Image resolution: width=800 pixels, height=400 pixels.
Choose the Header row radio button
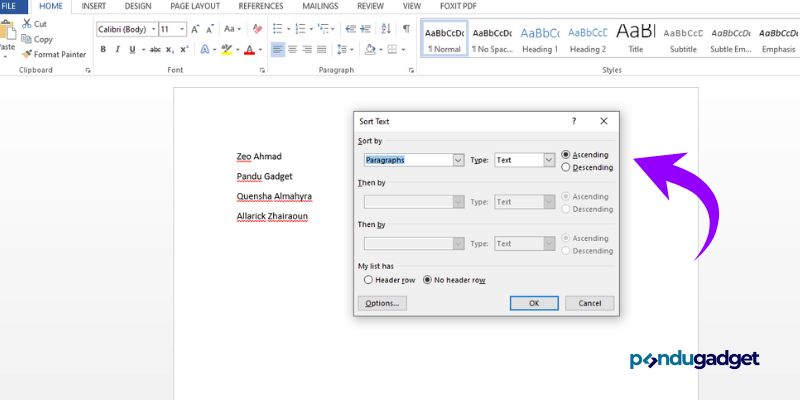click(x=369, y=280)
